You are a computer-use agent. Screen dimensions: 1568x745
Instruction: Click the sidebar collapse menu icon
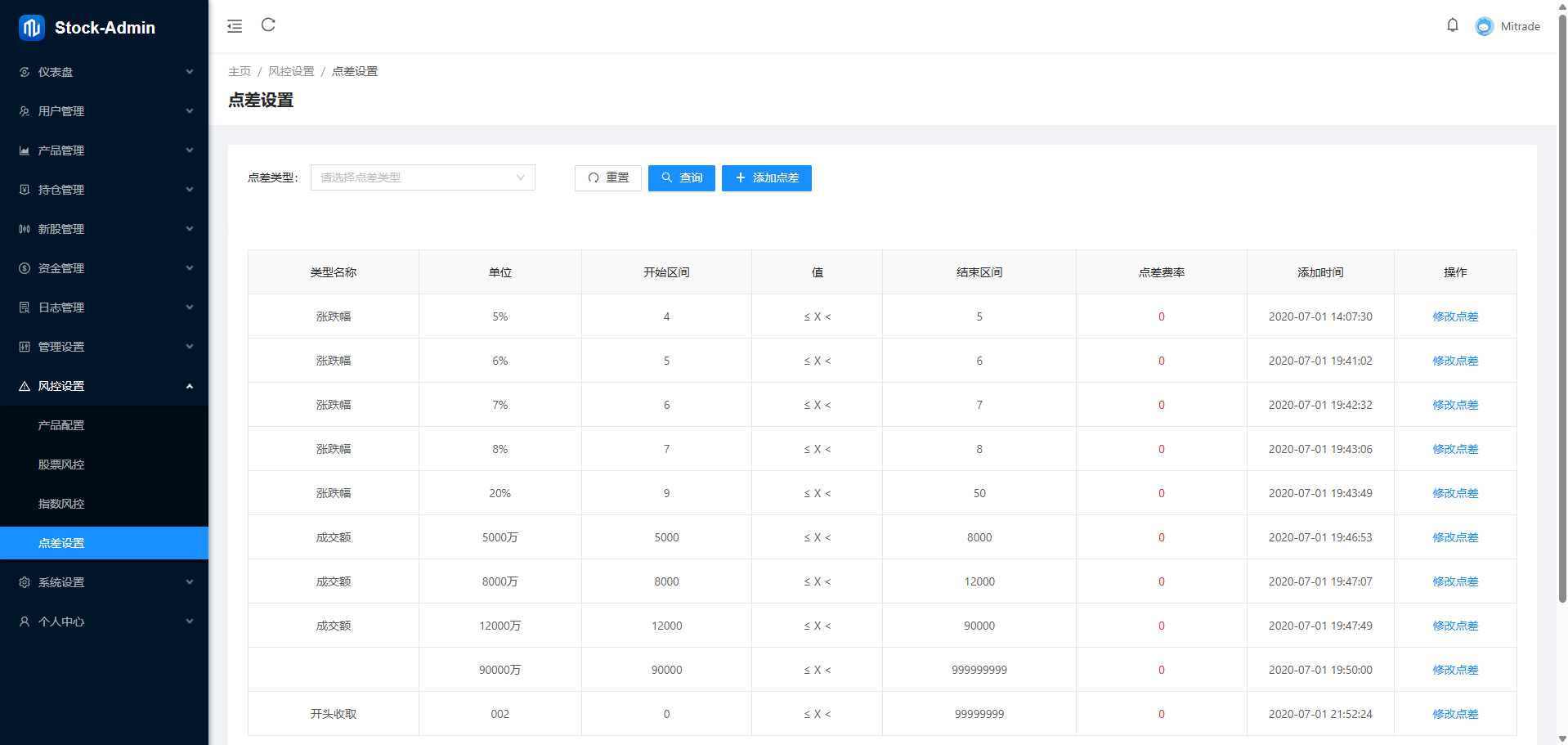235,26
